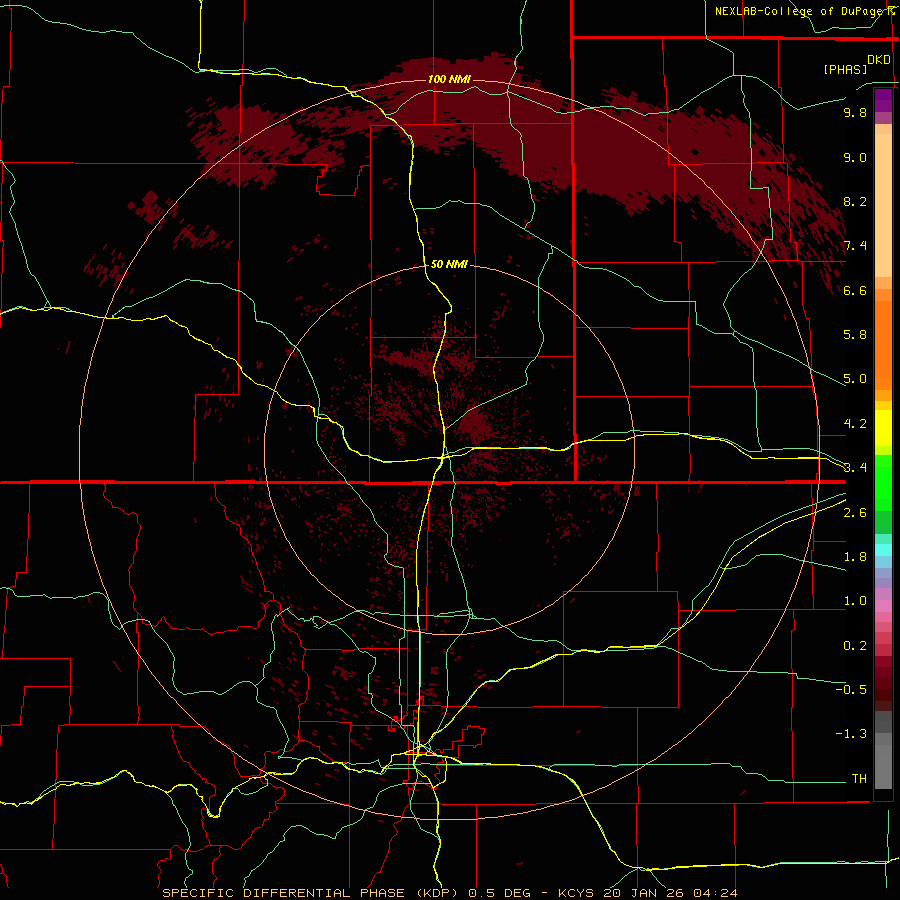Viewport: 900px width, 900px height.
Task: Click the 5.8 value on the color scale
Action: click(855, 335)
